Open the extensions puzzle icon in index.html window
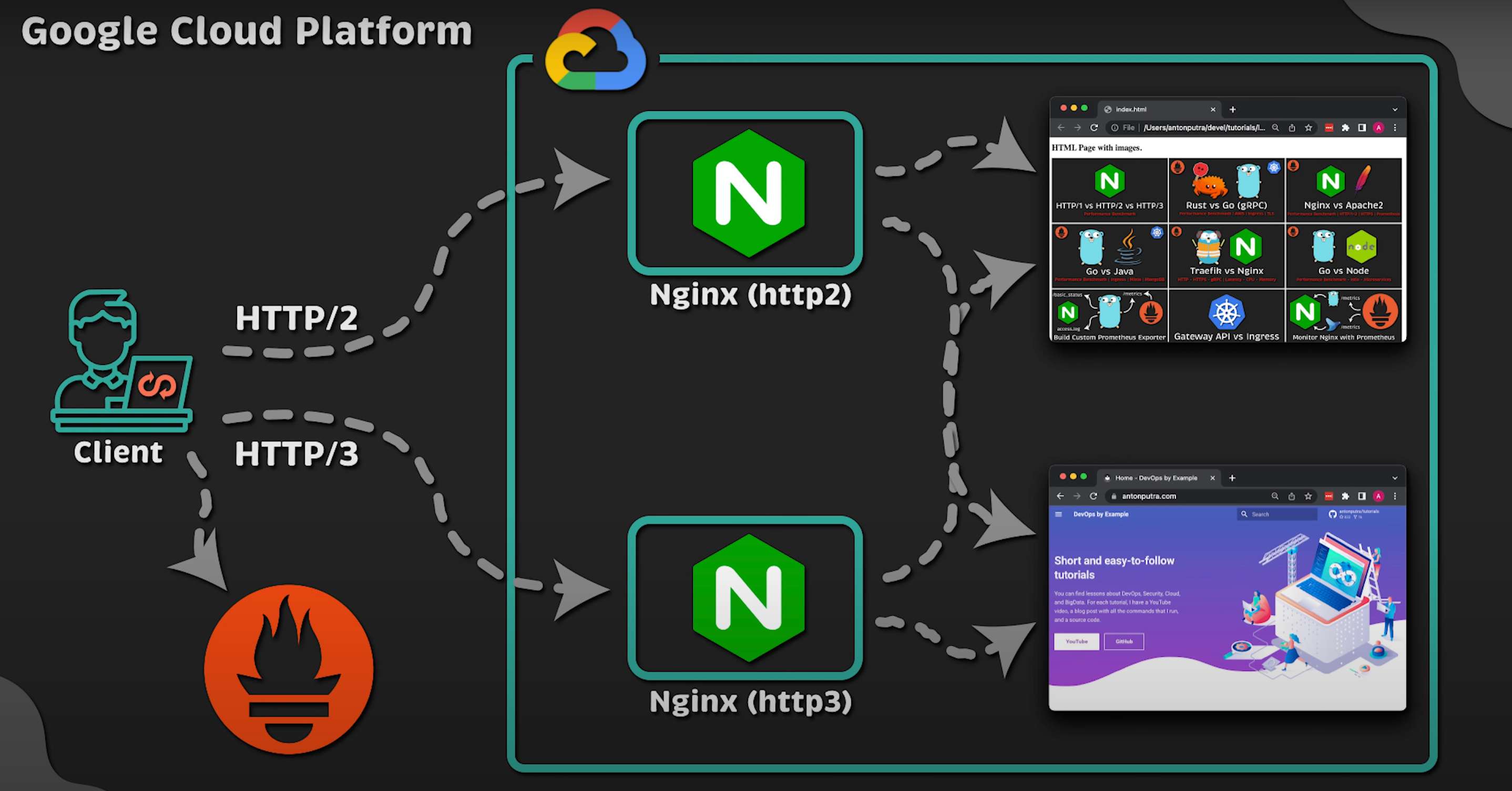Screen dimensions: 1512x791 1345,128
